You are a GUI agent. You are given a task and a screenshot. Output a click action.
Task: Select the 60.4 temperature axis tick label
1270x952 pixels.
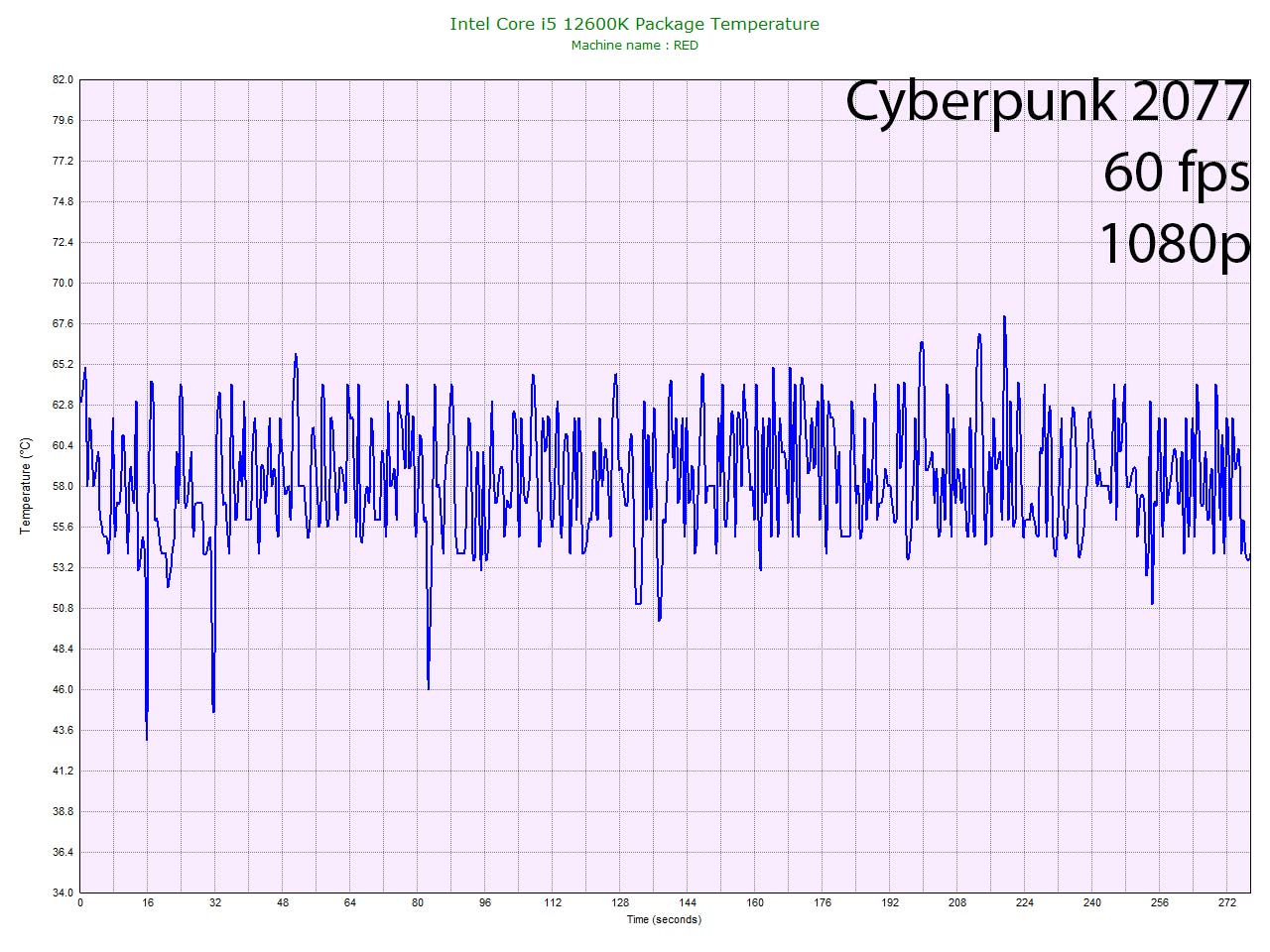pyautogui.click(x=63, y=445)
